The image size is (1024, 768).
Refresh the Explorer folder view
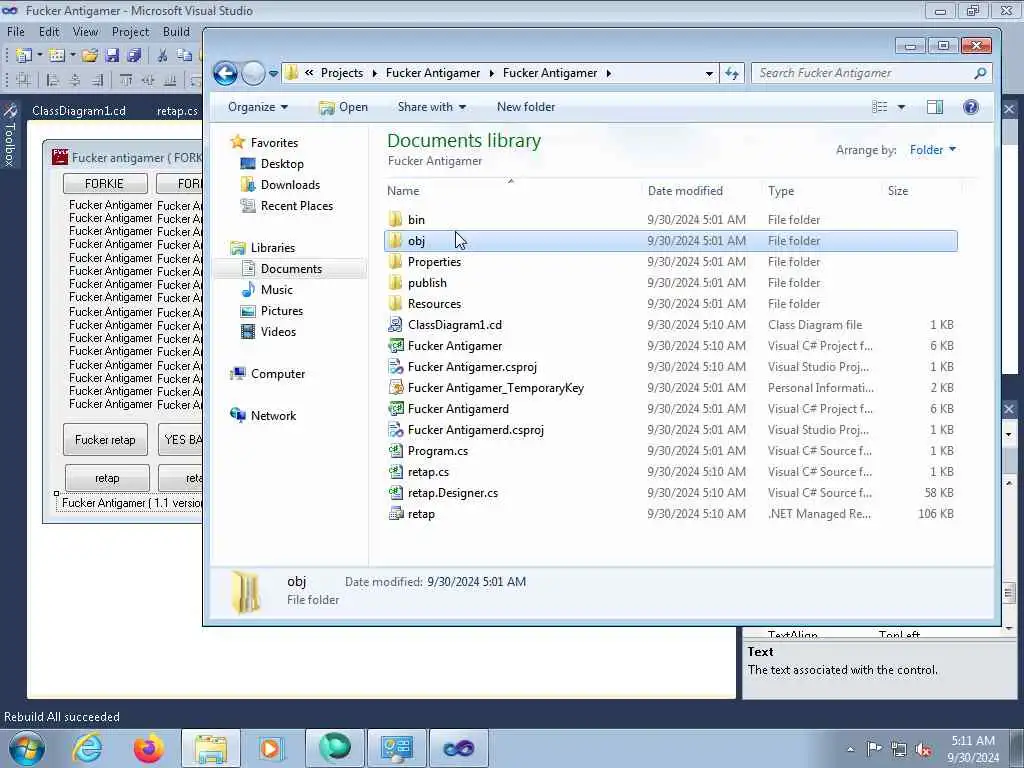pyautogui.click(x=732, y=73)
